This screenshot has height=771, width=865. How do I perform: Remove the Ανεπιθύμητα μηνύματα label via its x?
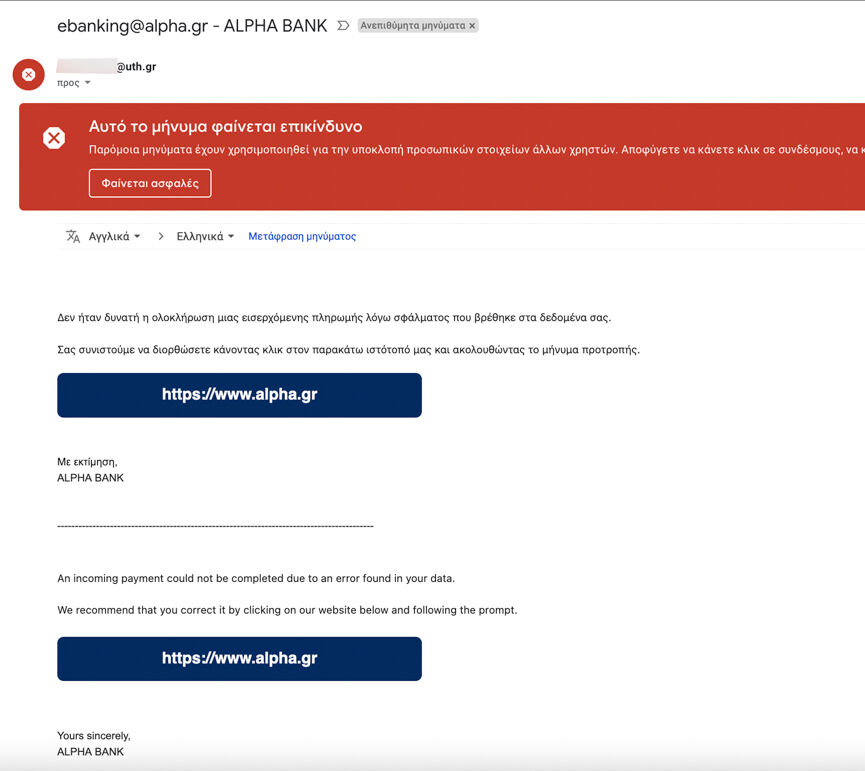point(472,25)
